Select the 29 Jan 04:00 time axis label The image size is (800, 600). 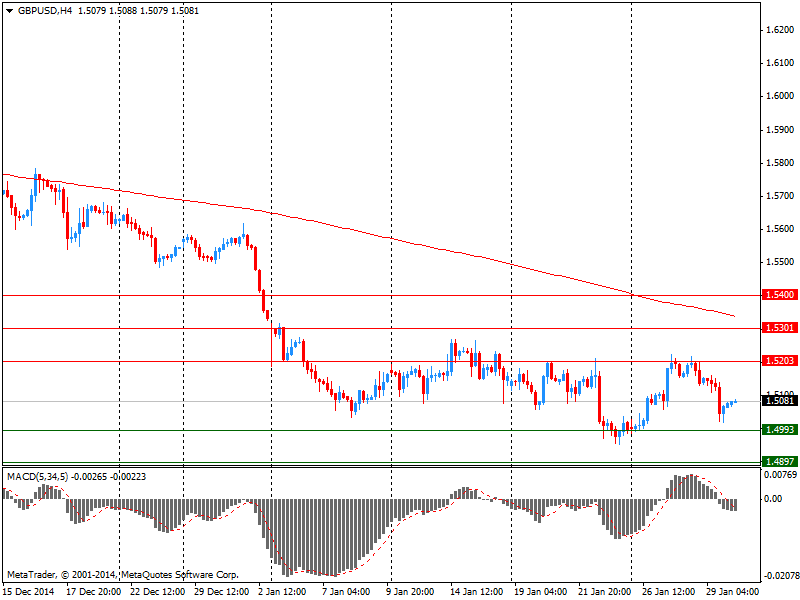(x=733, y=592)
